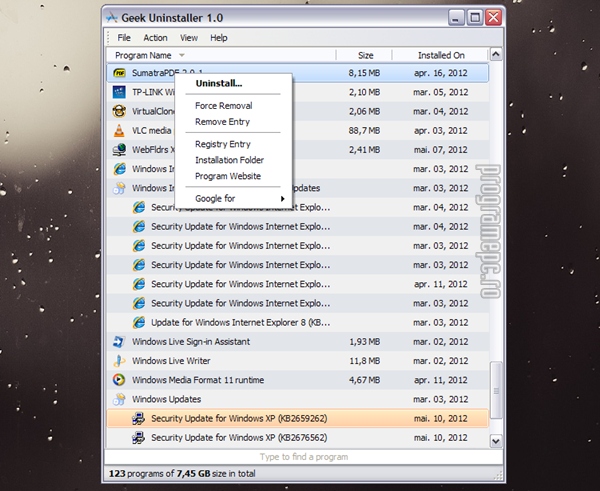
Task: Open Program Website from context menu
Action: [x=228, y=176]
